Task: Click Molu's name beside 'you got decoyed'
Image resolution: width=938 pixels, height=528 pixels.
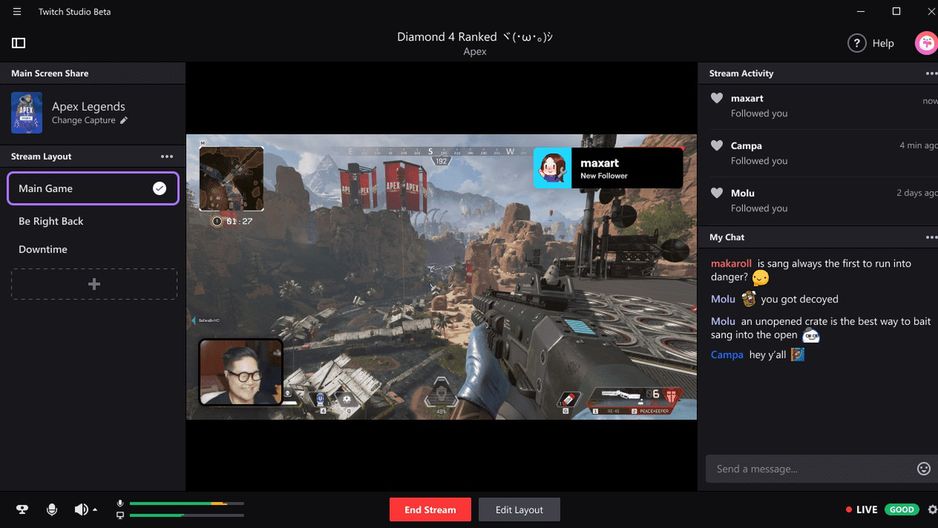Action: point(723,299)
